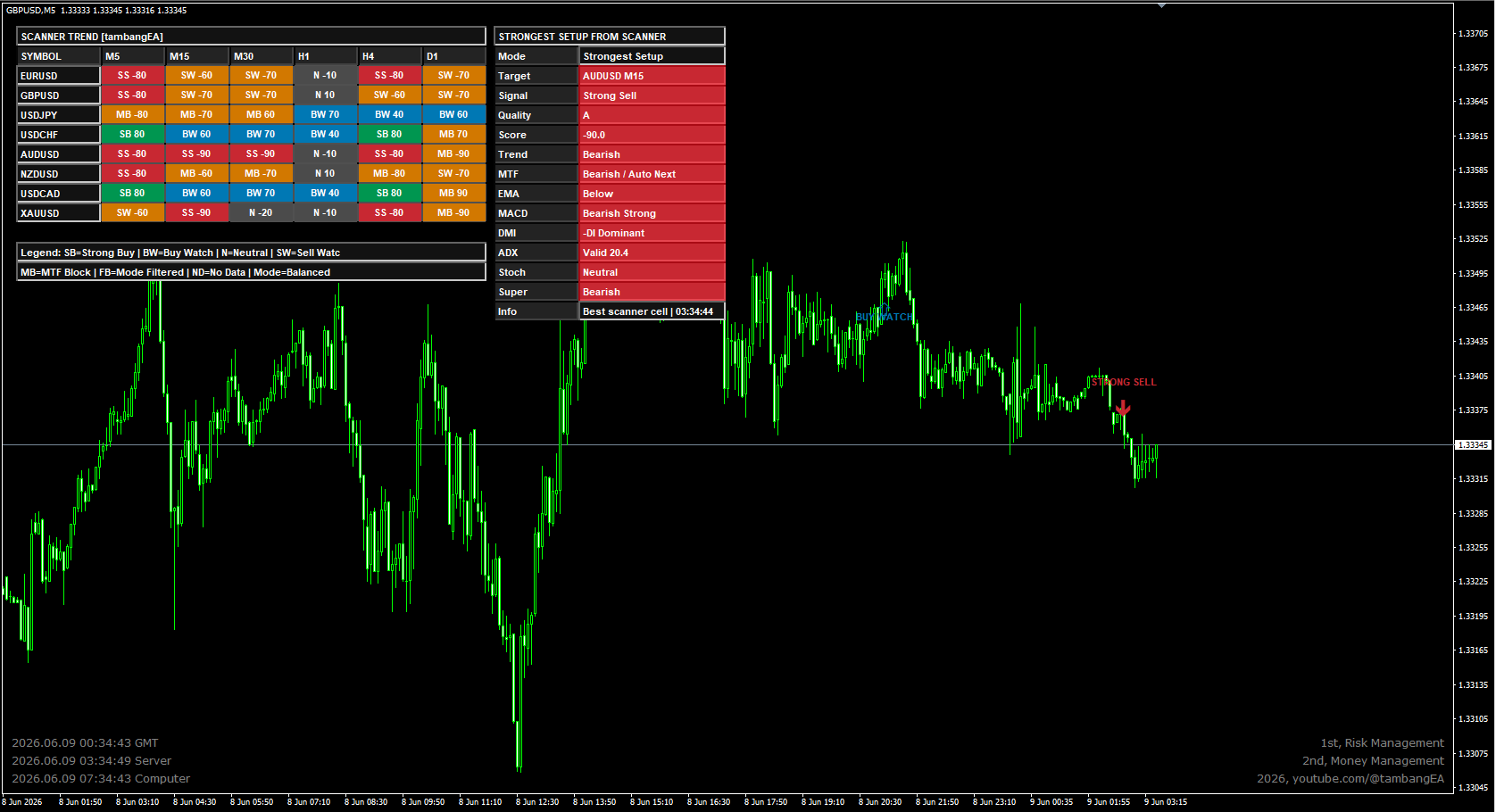Select the AUDUSD symbol row button
Screen dimensions: 1496x812
[58, 154]
